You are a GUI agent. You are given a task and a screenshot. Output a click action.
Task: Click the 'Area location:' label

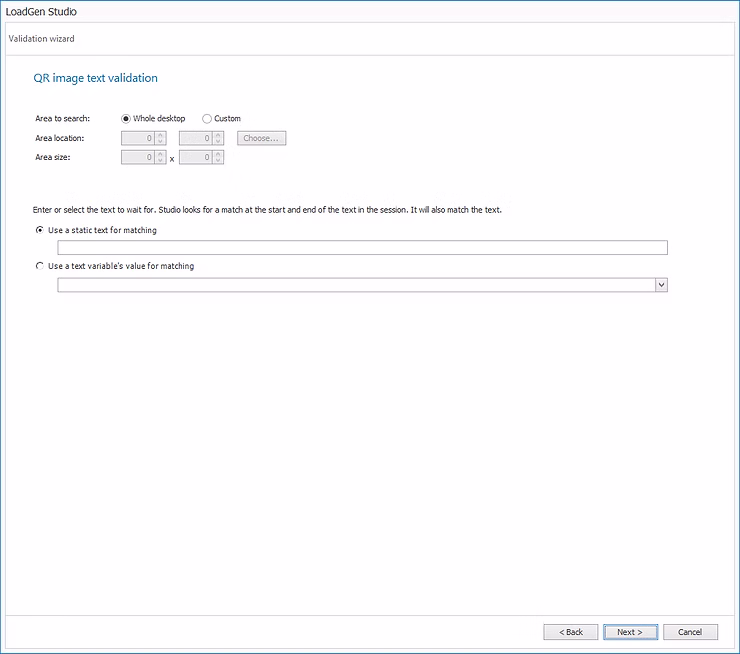[x=59, y=138]
